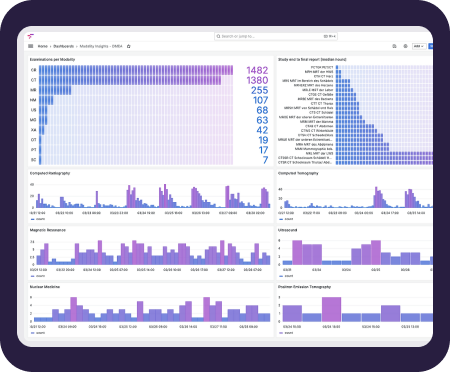
Task: Click the value 1380
Action: [257, 80]
